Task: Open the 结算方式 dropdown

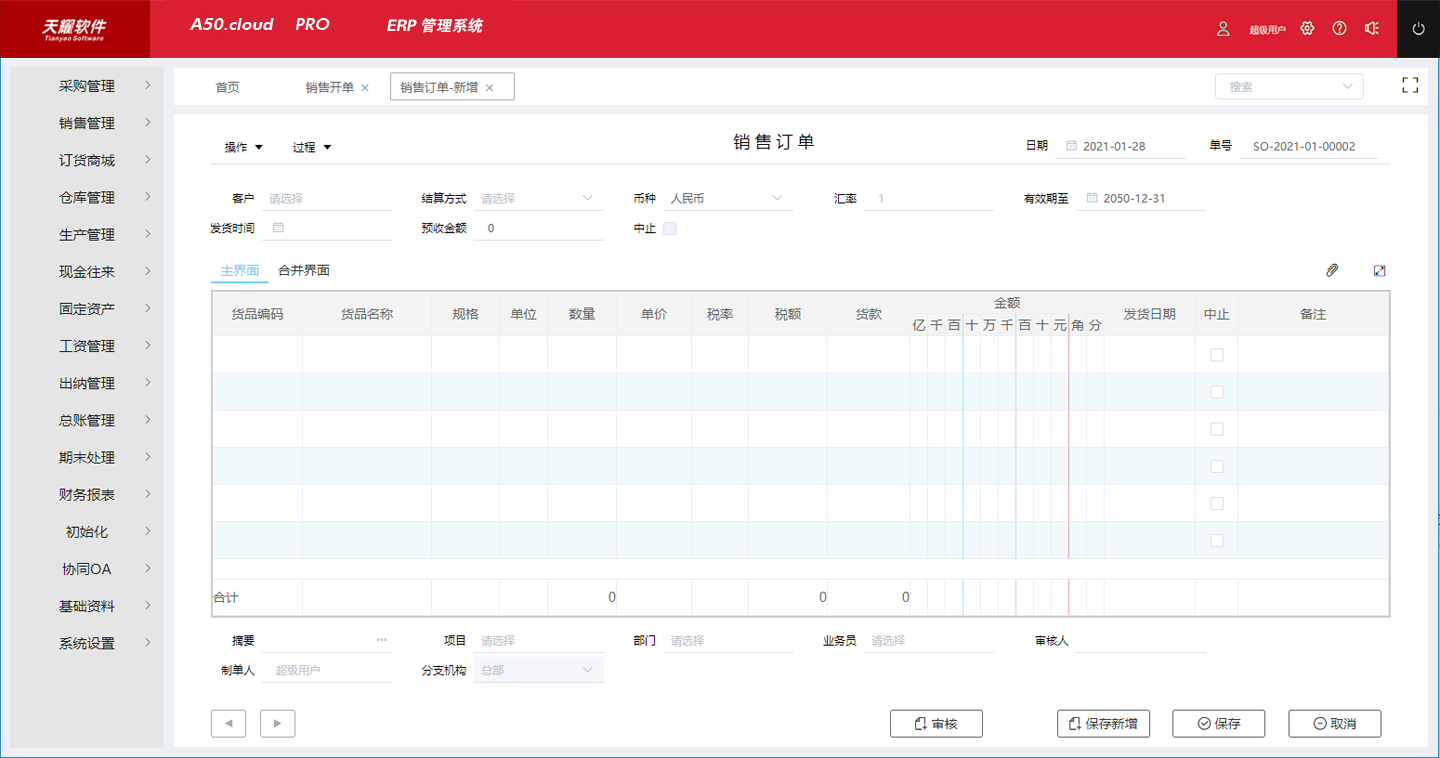Action: coord(538,199)
